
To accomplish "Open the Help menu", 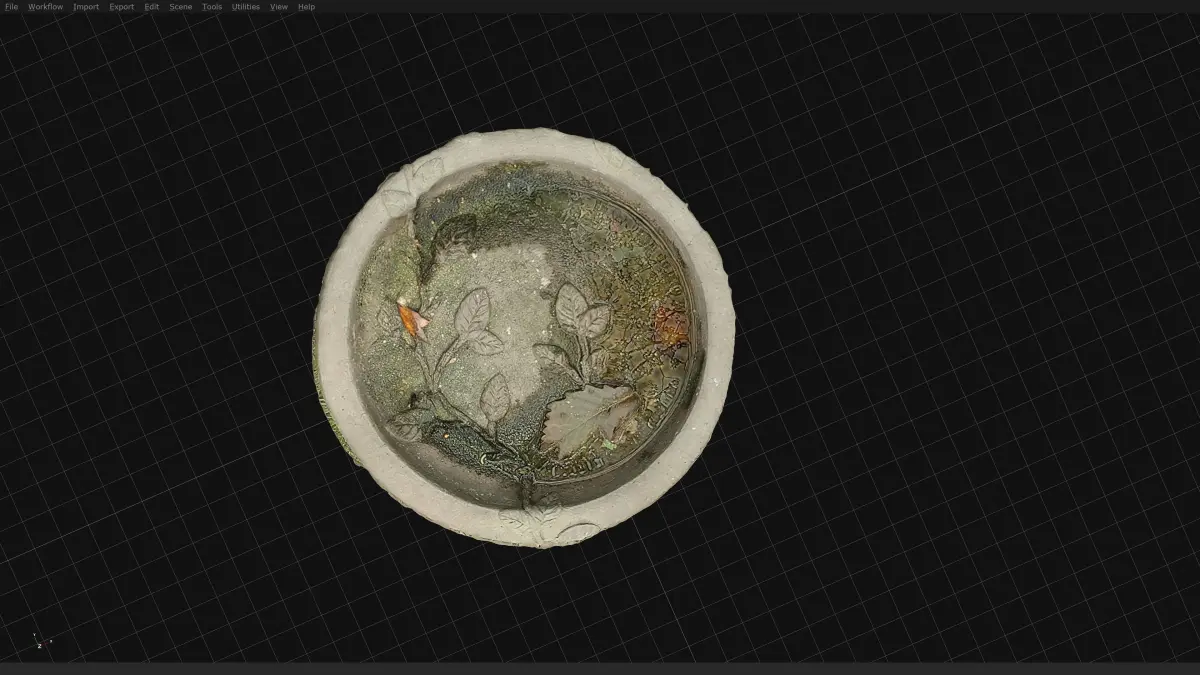I will 306,6.
